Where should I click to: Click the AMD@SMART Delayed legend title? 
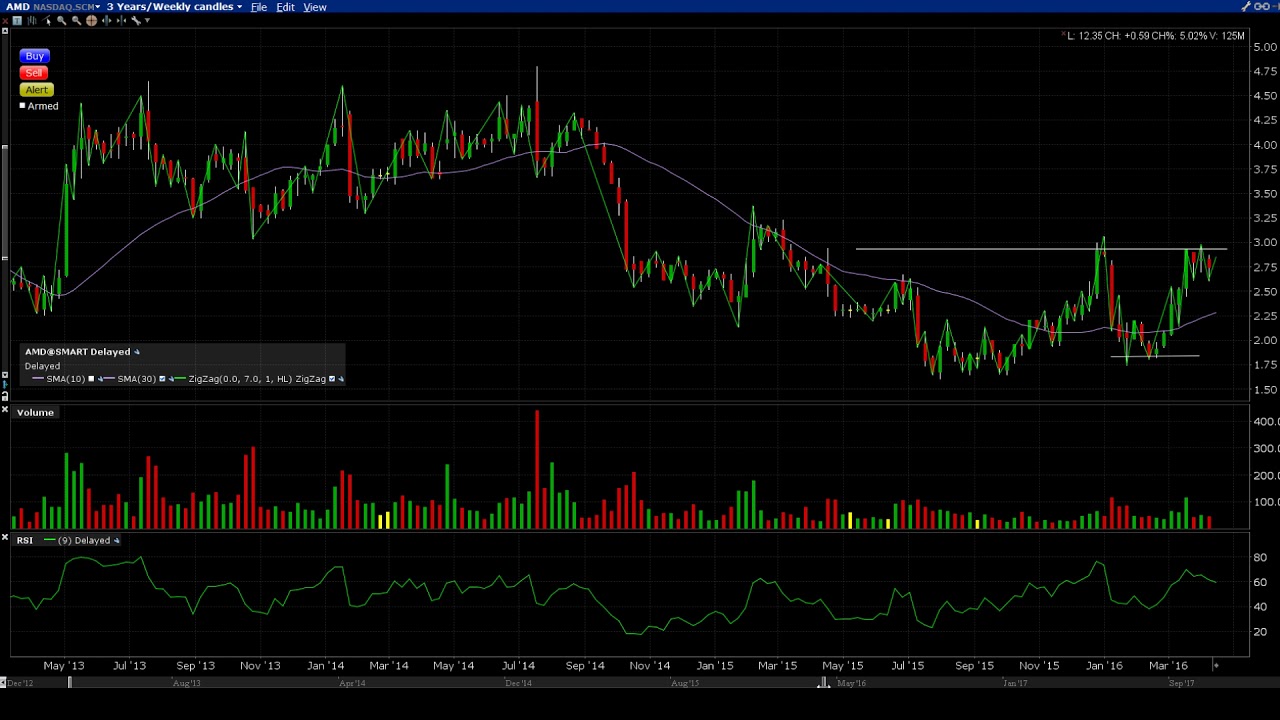tap(78, 352)
